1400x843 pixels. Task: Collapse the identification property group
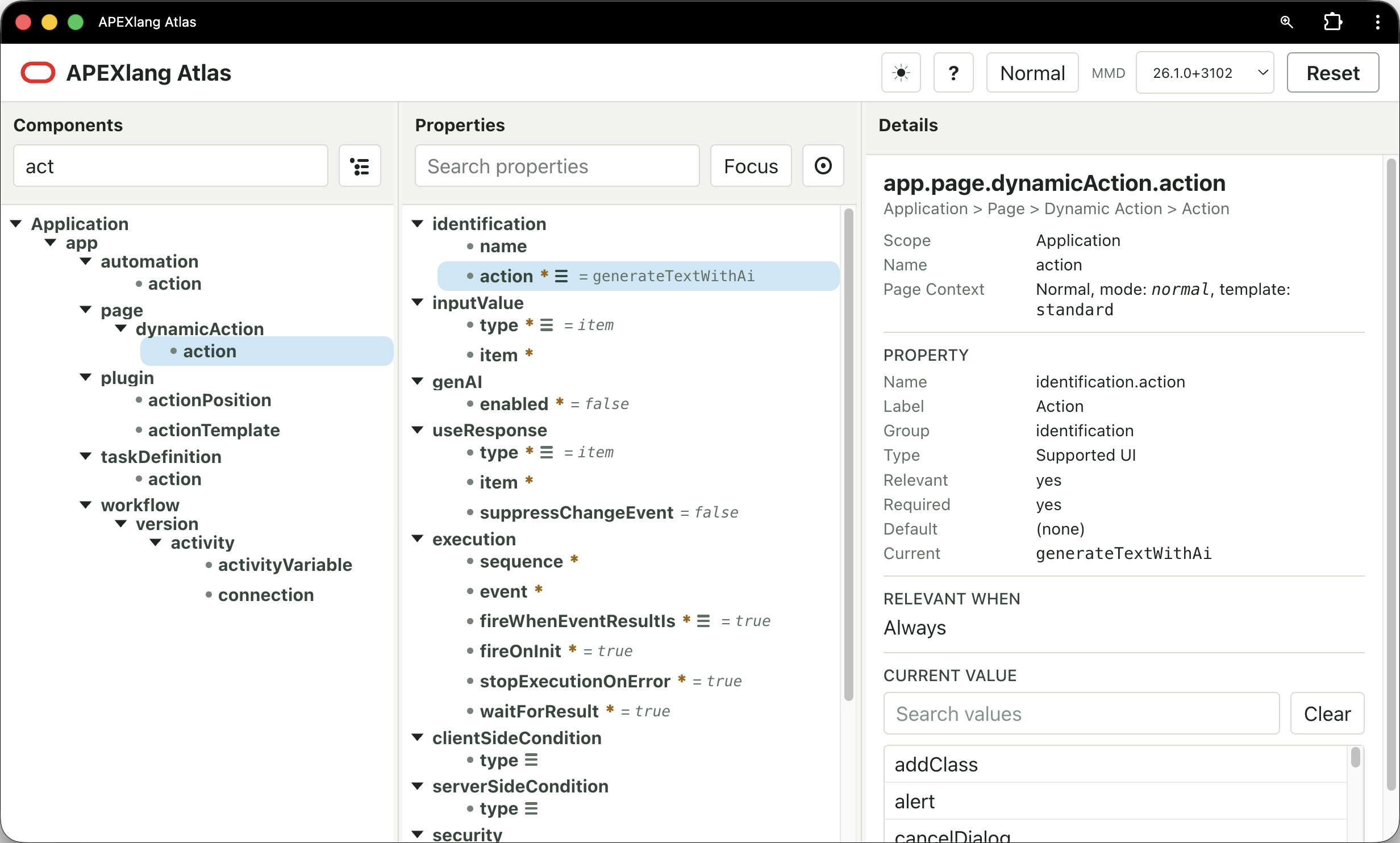pos(418,224)
